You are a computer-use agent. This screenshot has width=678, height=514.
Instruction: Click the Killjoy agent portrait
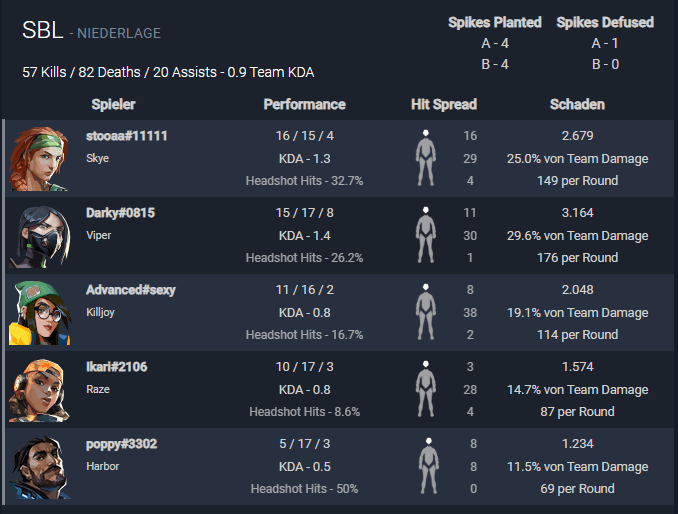[x=39, y=313]
